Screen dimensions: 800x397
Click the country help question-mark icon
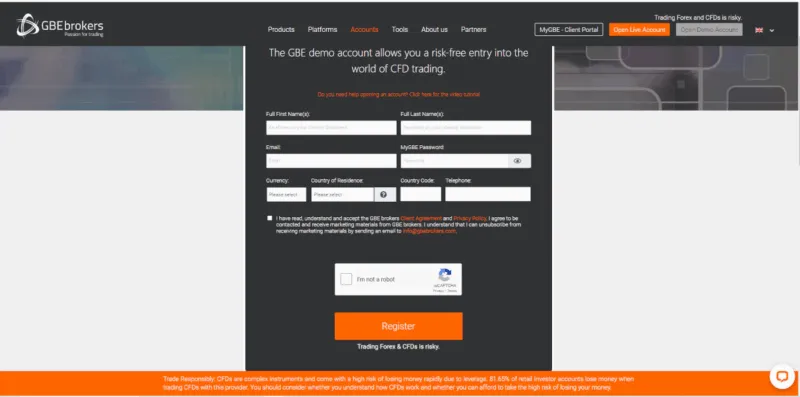(x=384, y=194)
